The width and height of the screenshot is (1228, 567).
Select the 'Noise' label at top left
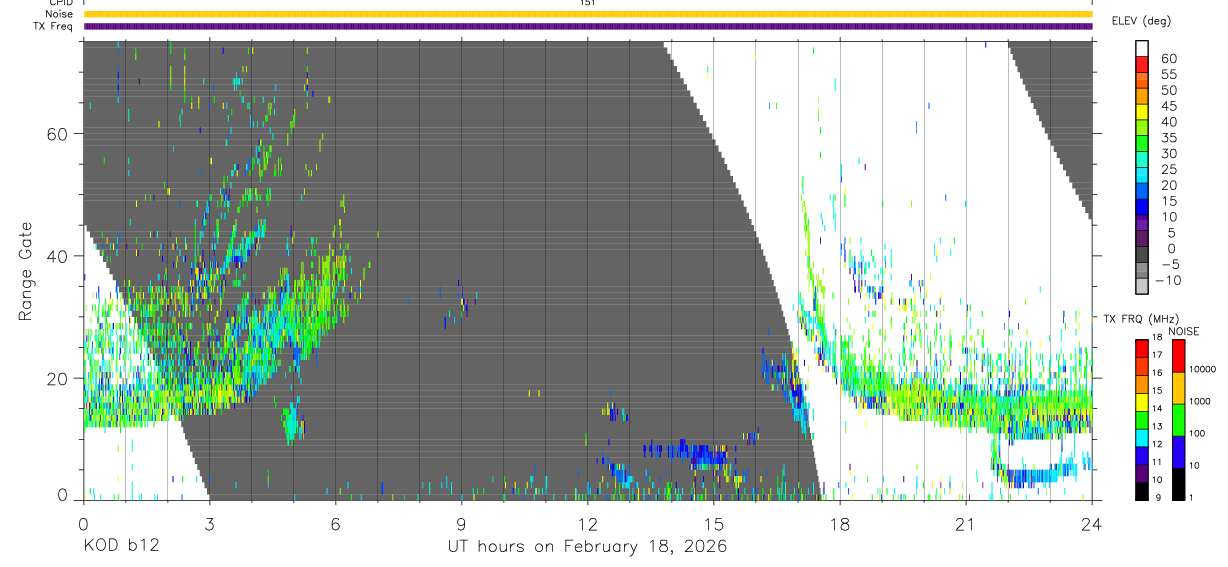coord(61,14)
